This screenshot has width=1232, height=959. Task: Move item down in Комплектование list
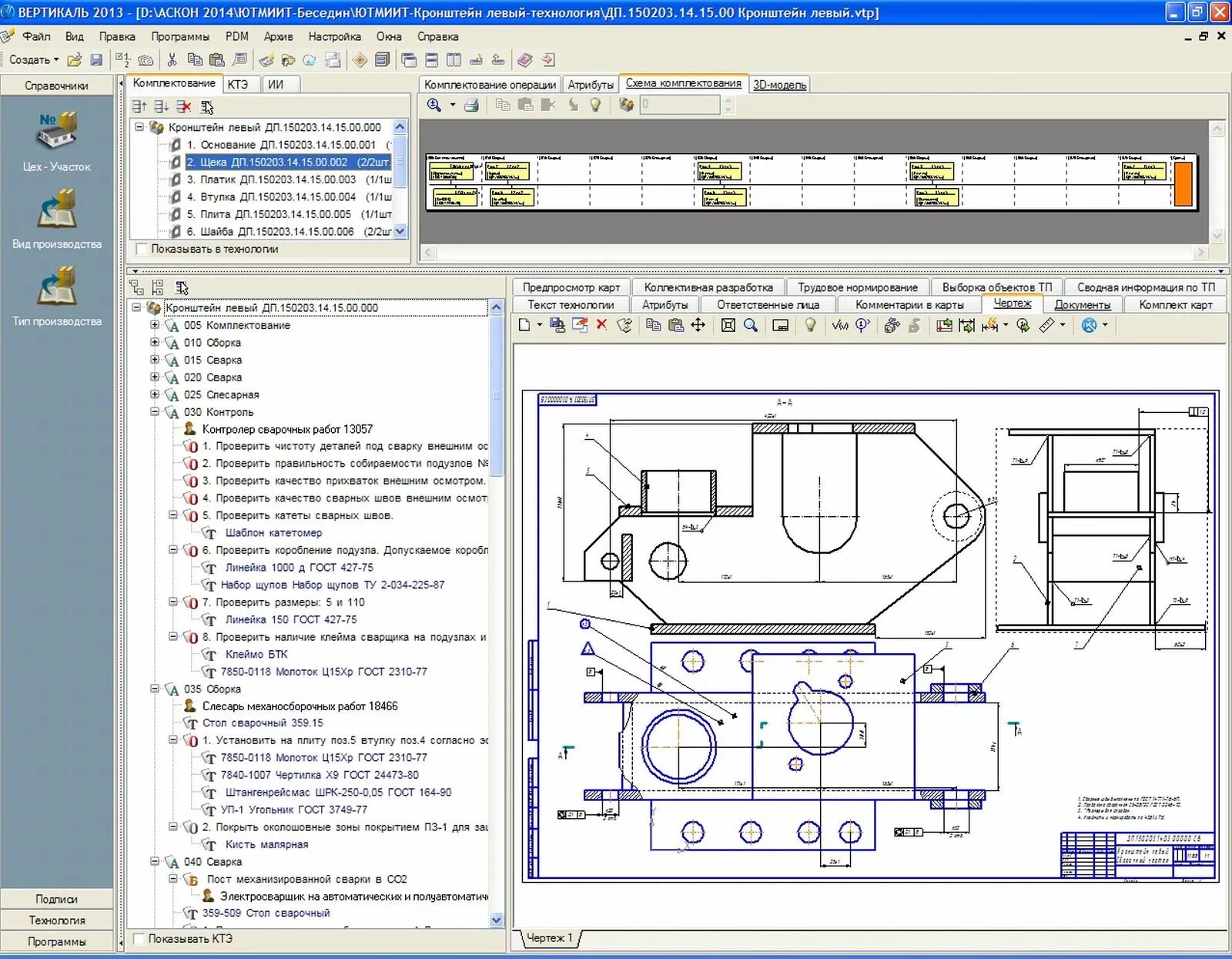161,106
